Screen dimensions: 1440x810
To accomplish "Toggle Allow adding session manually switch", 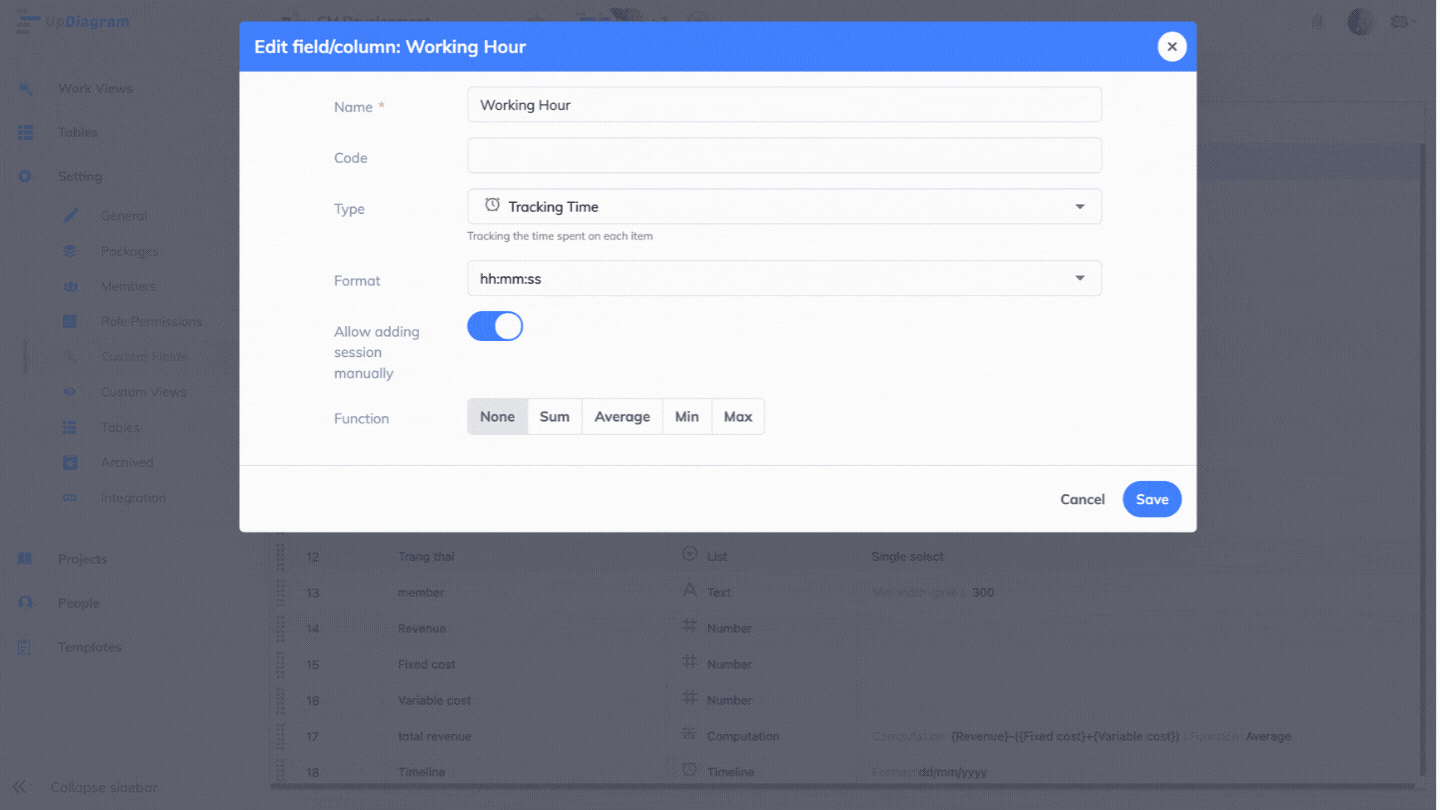I will (495, 326).
